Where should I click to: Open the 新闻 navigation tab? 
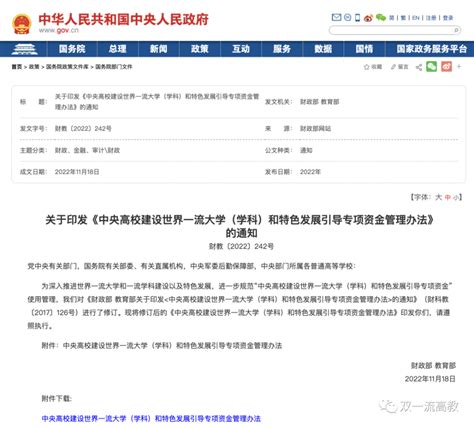(x=158, y=49)
